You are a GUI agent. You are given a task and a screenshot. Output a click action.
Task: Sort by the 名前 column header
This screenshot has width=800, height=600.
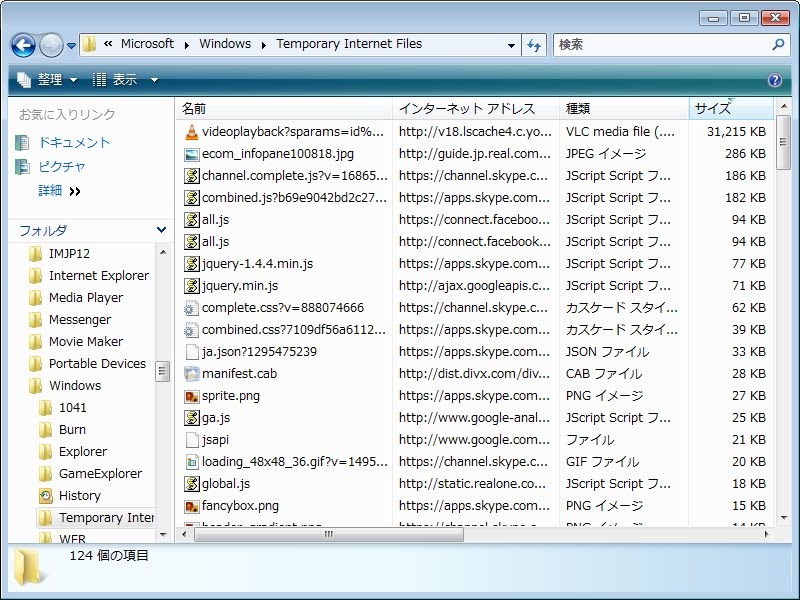(x=284, y=109)
